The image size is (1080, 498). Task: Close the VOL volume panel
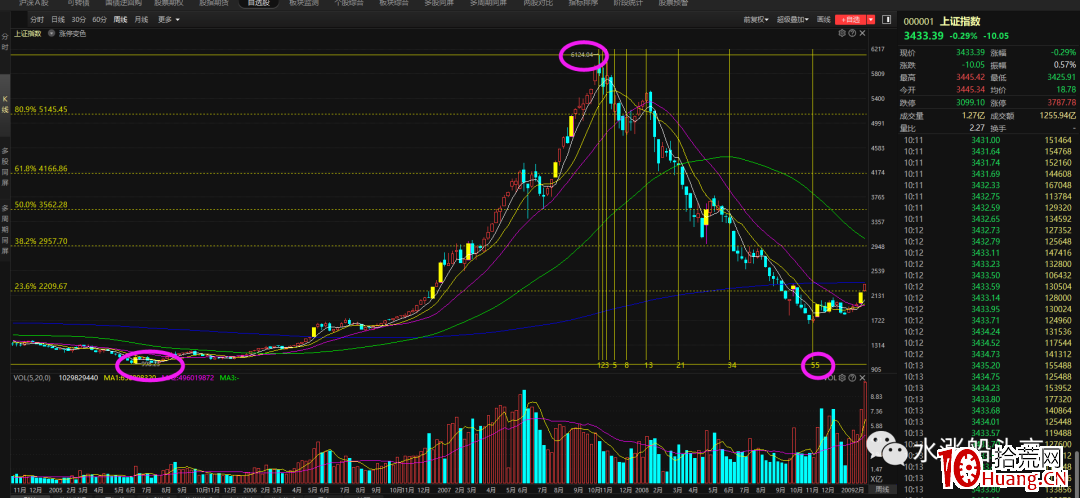tap(862, 377)
